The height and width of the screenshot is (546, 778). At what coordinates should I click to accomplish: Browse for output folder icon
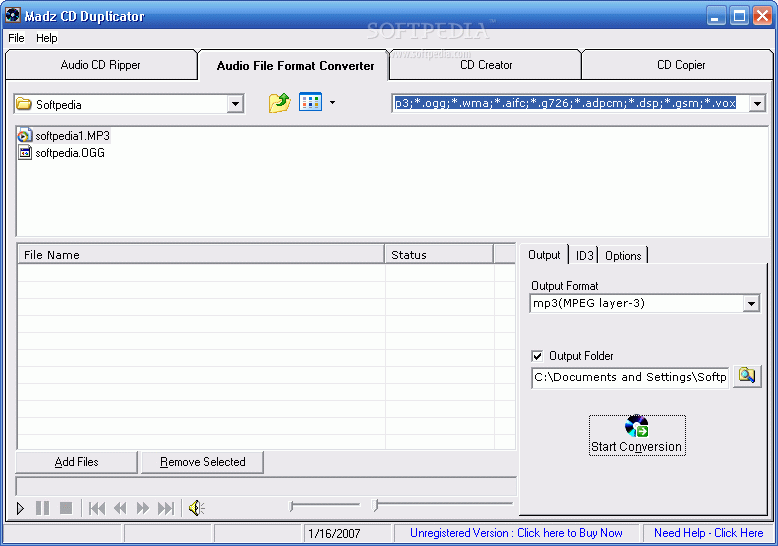pos(747,376)
